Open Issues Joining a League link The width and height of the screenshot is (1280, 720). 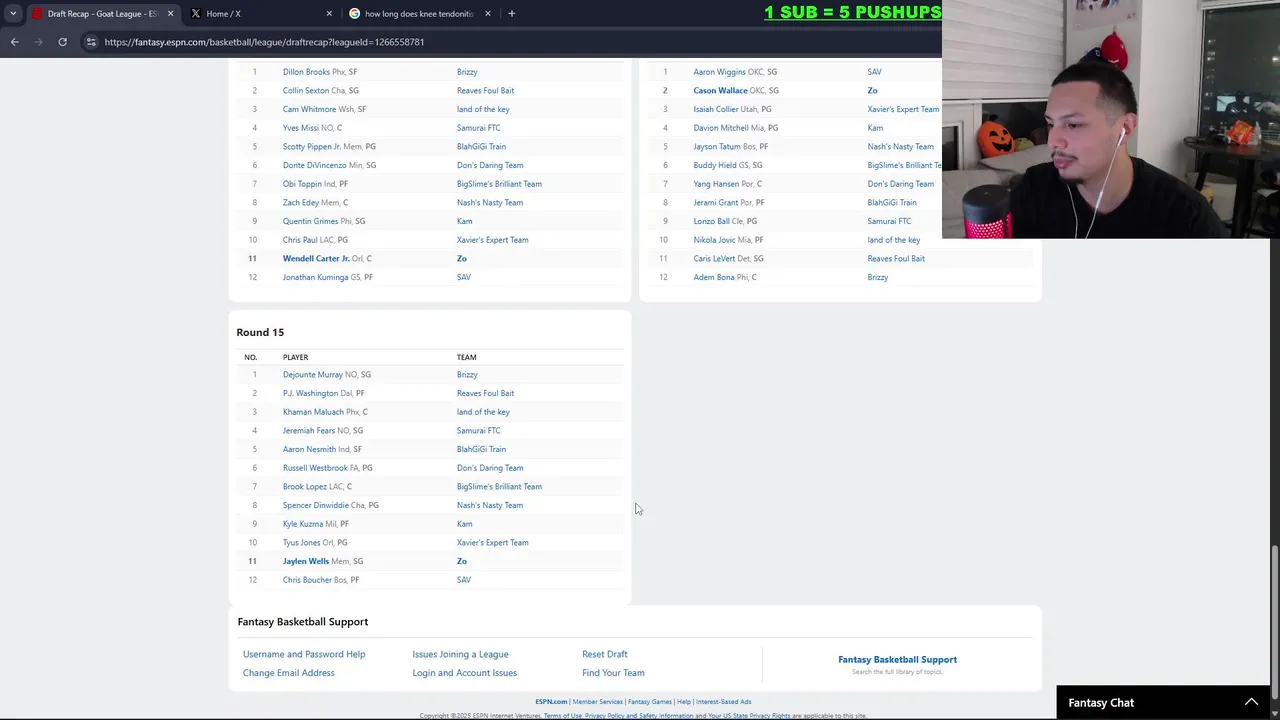pos(460,654)
